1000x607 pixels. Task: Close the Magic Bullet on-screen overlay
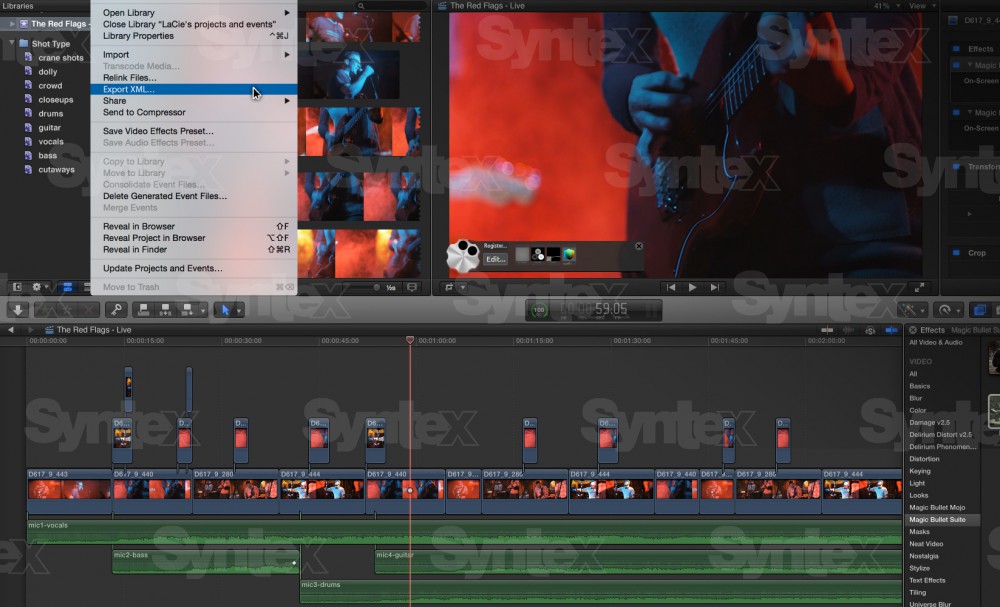(639, 246)
